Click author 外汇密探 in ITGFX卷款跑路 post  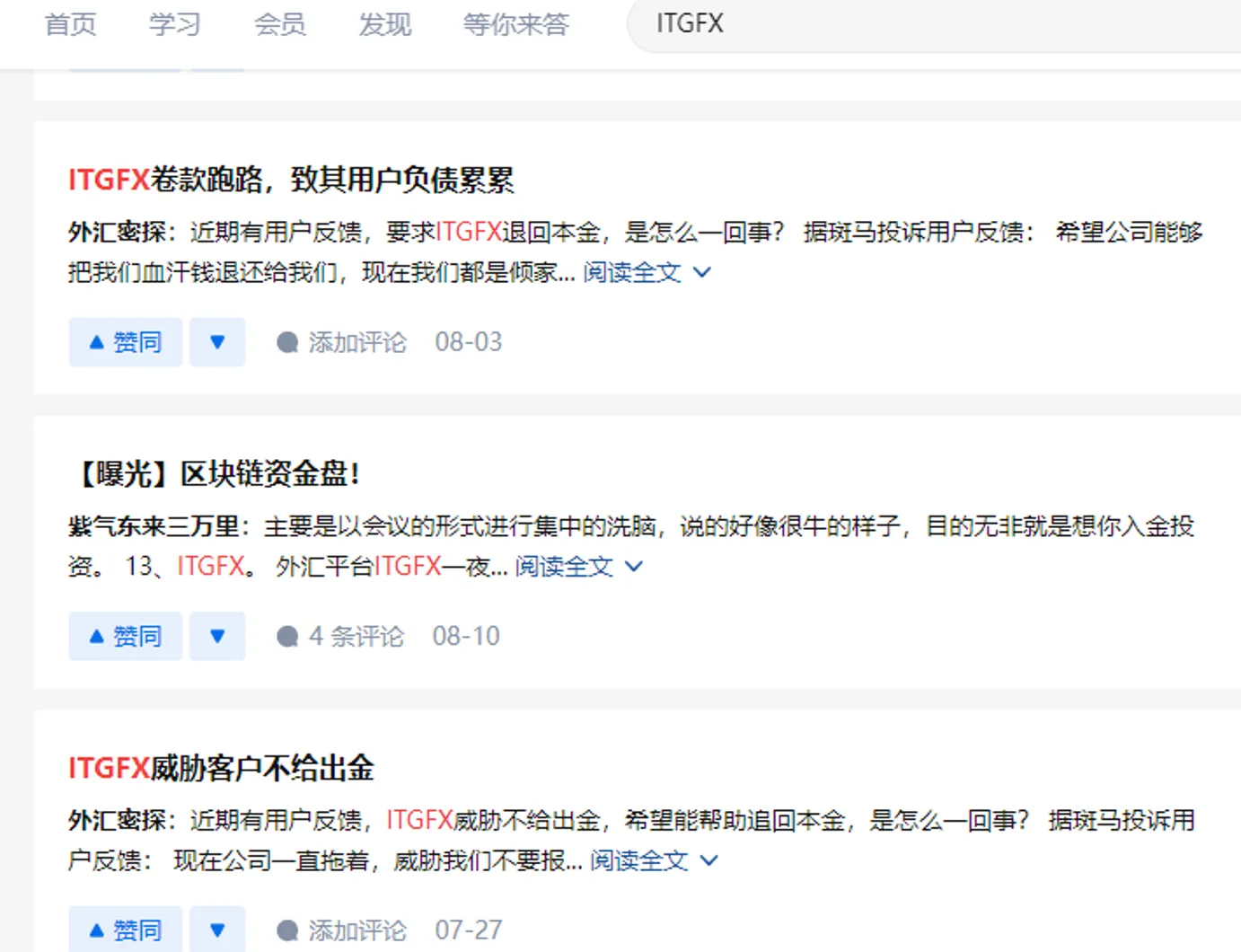click(117, 232)
